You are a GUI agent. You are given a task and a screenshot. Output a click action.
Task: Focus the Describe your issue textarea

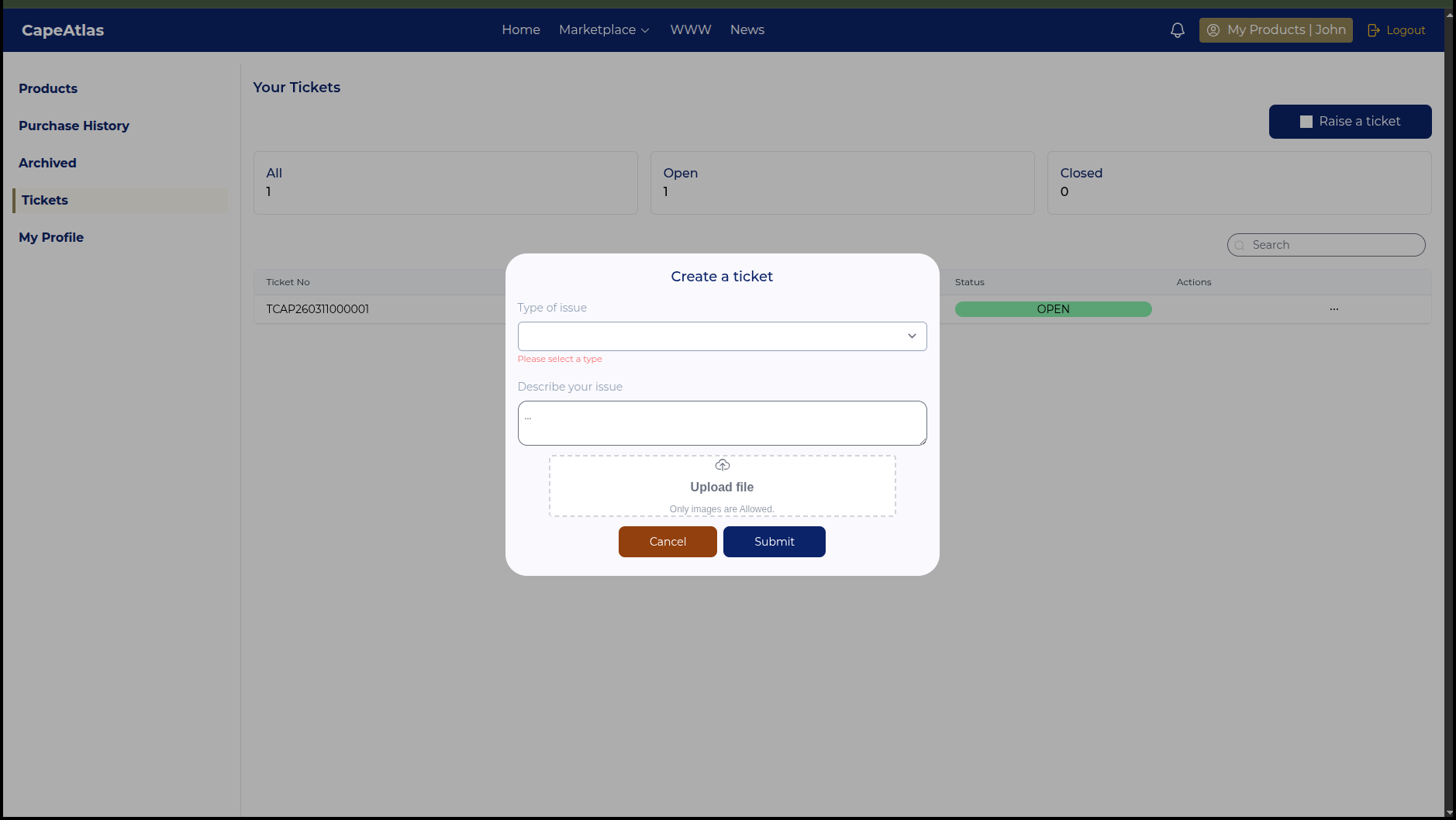pyautogui.click(x=722, y=423)
